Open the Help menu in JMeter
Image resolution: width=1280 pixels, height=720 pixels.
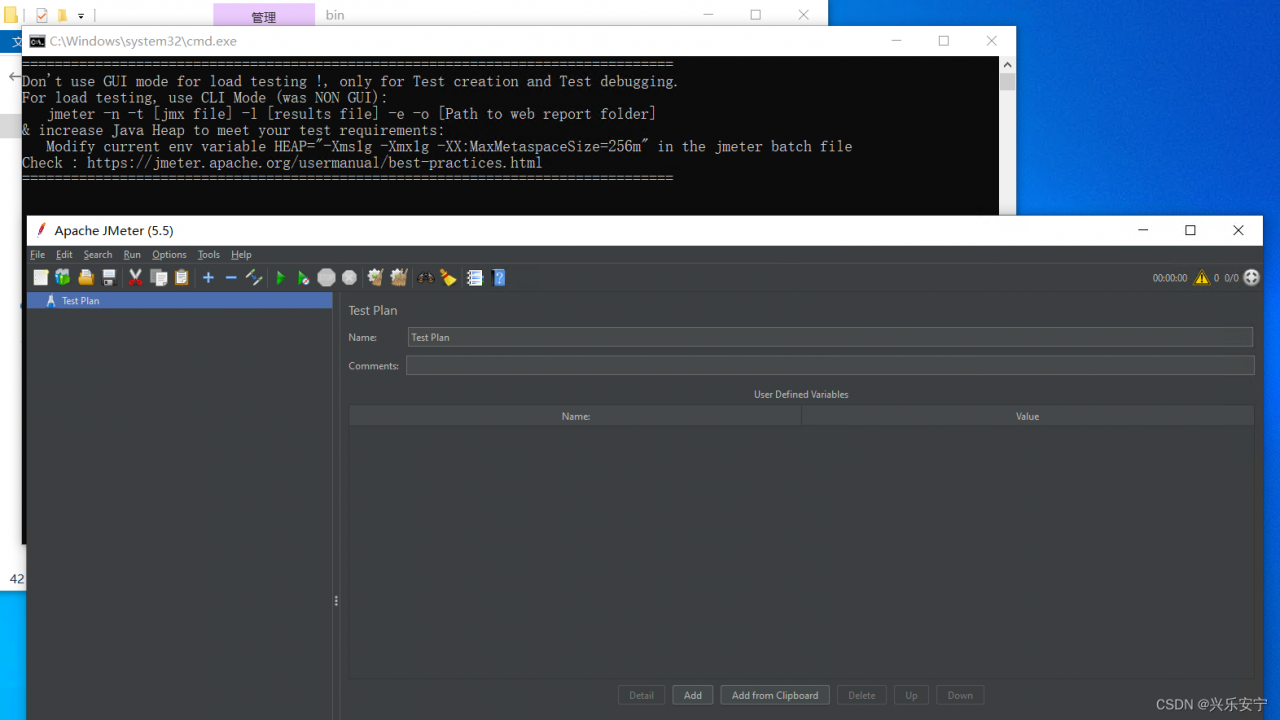click(x=241, y=255)
